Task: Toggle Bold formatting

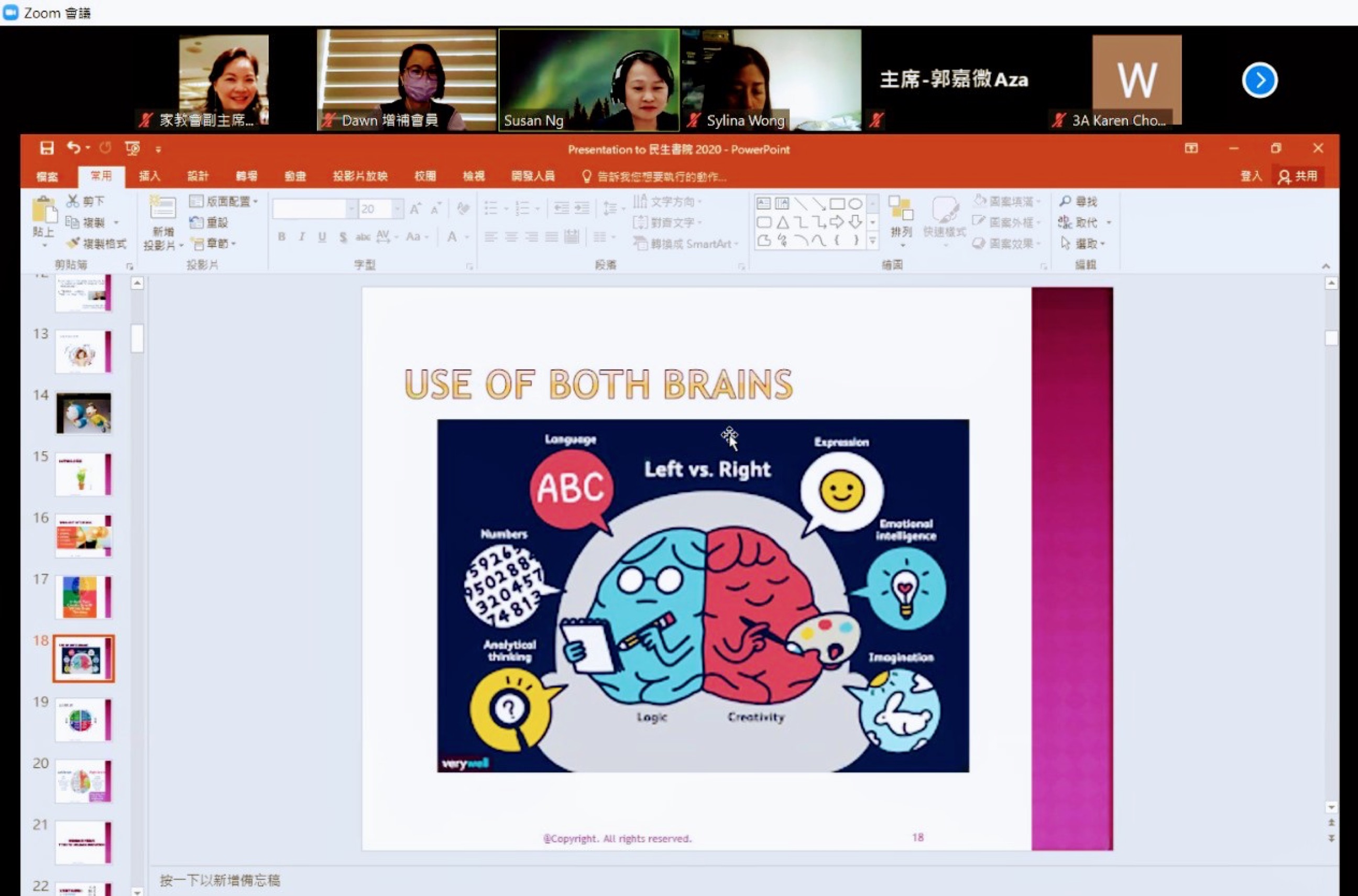Action: point(282,236)
